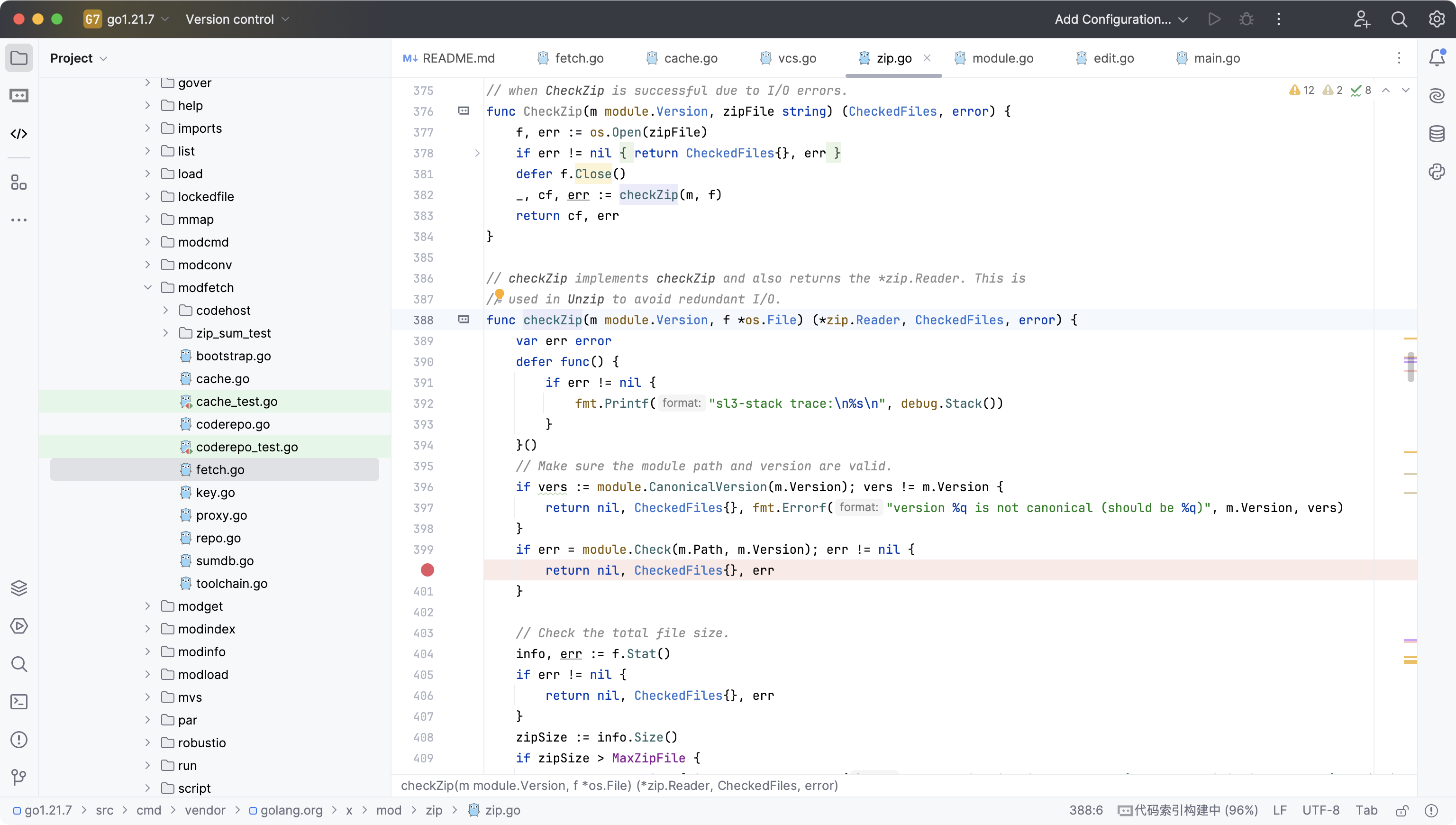Open IDE settings gear icon

[x=1437, y=19]
